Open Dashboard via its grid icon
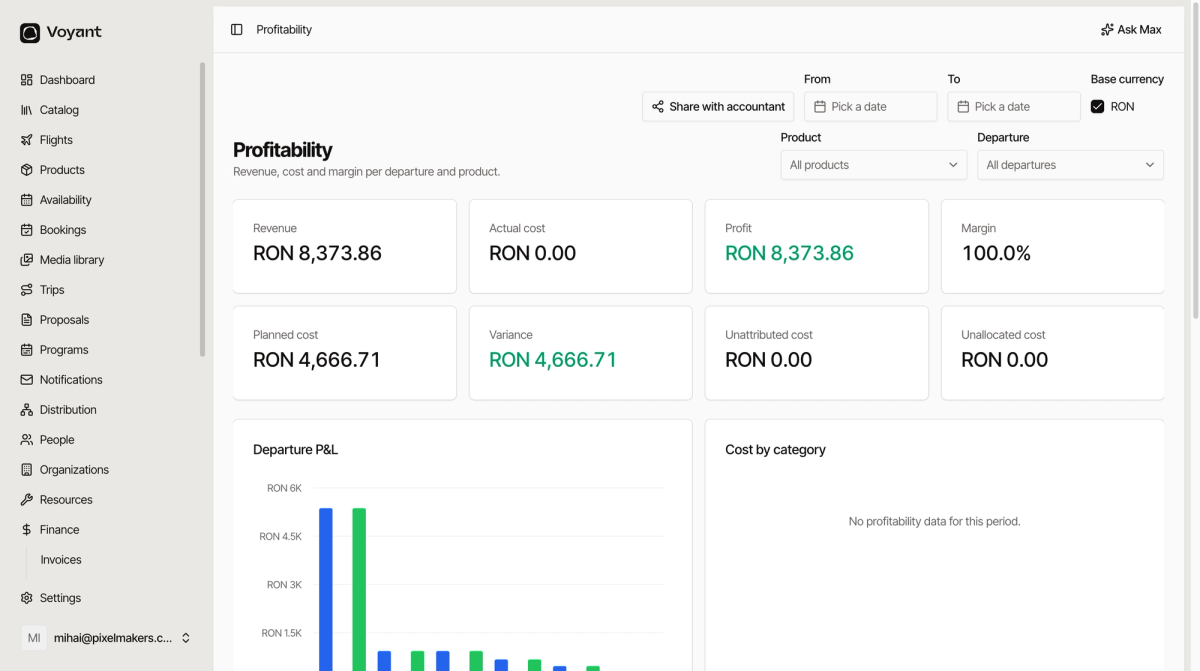This screenshot has height=671, width=1200. coord(27,80)
